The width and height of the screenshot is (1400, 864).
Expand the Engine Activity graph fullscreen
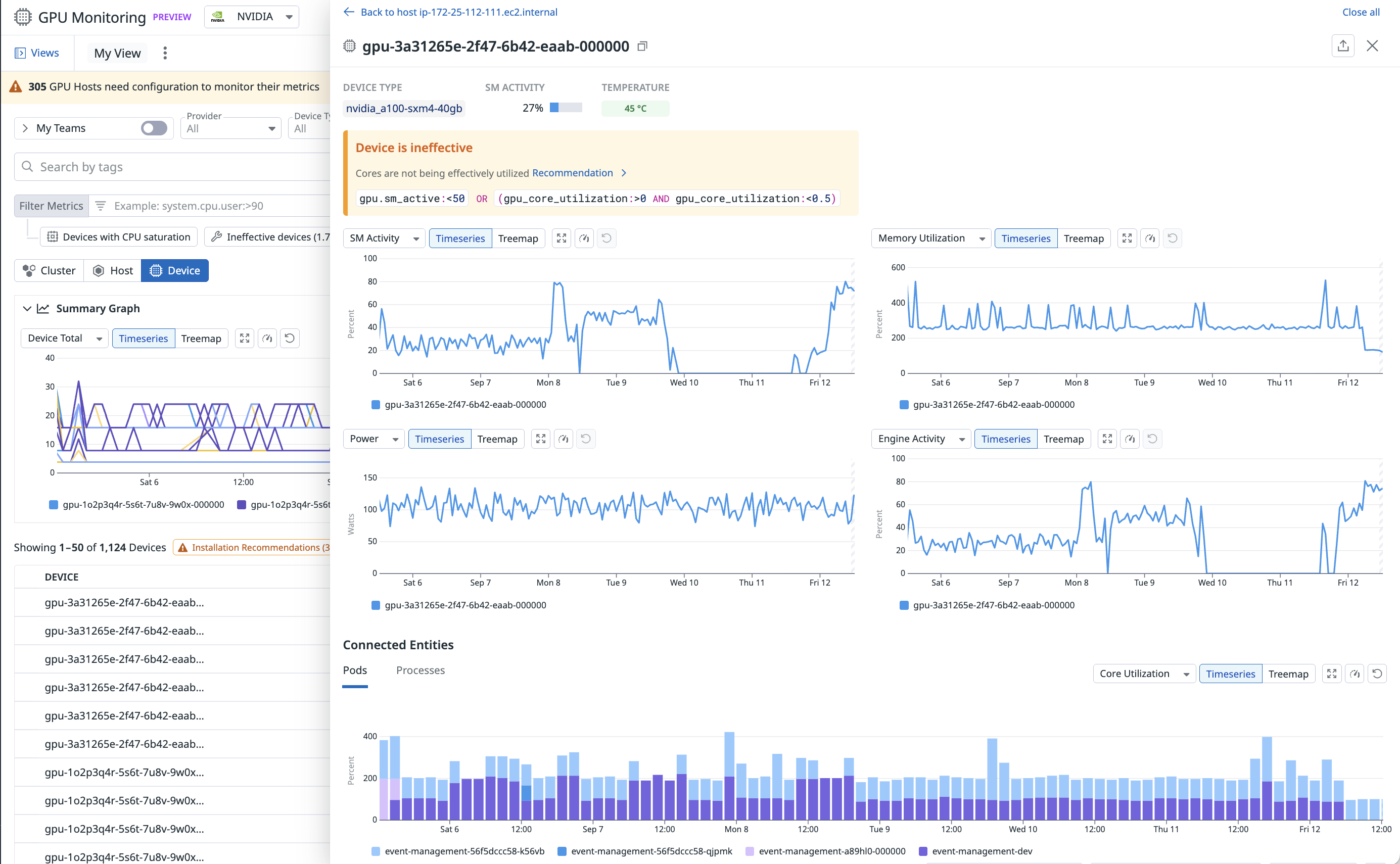coord(1107,439)
